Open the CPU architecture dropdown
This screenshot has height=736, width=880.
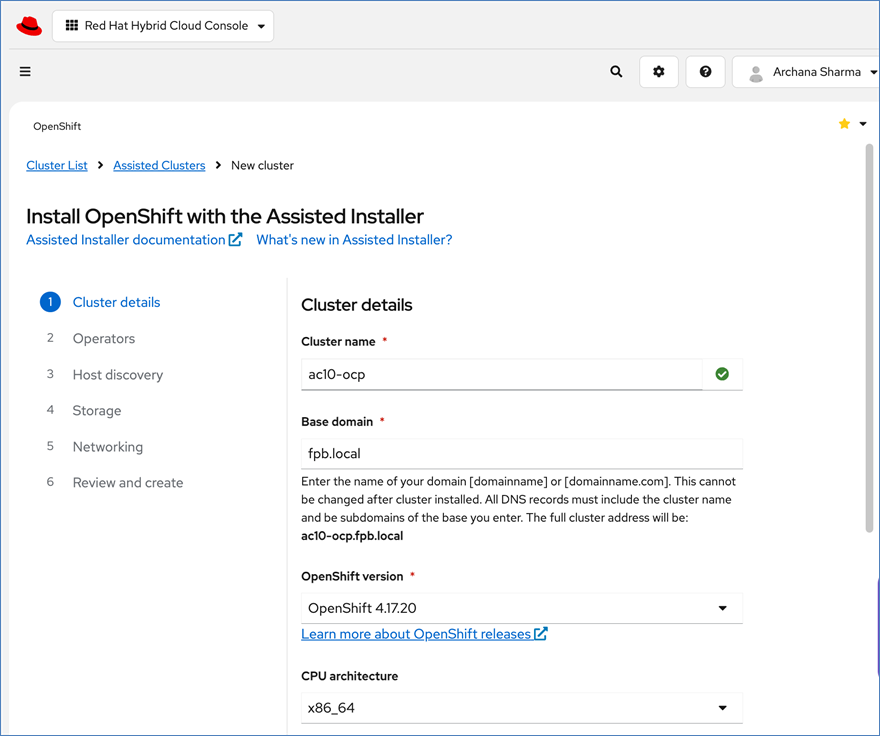point(522,708)
